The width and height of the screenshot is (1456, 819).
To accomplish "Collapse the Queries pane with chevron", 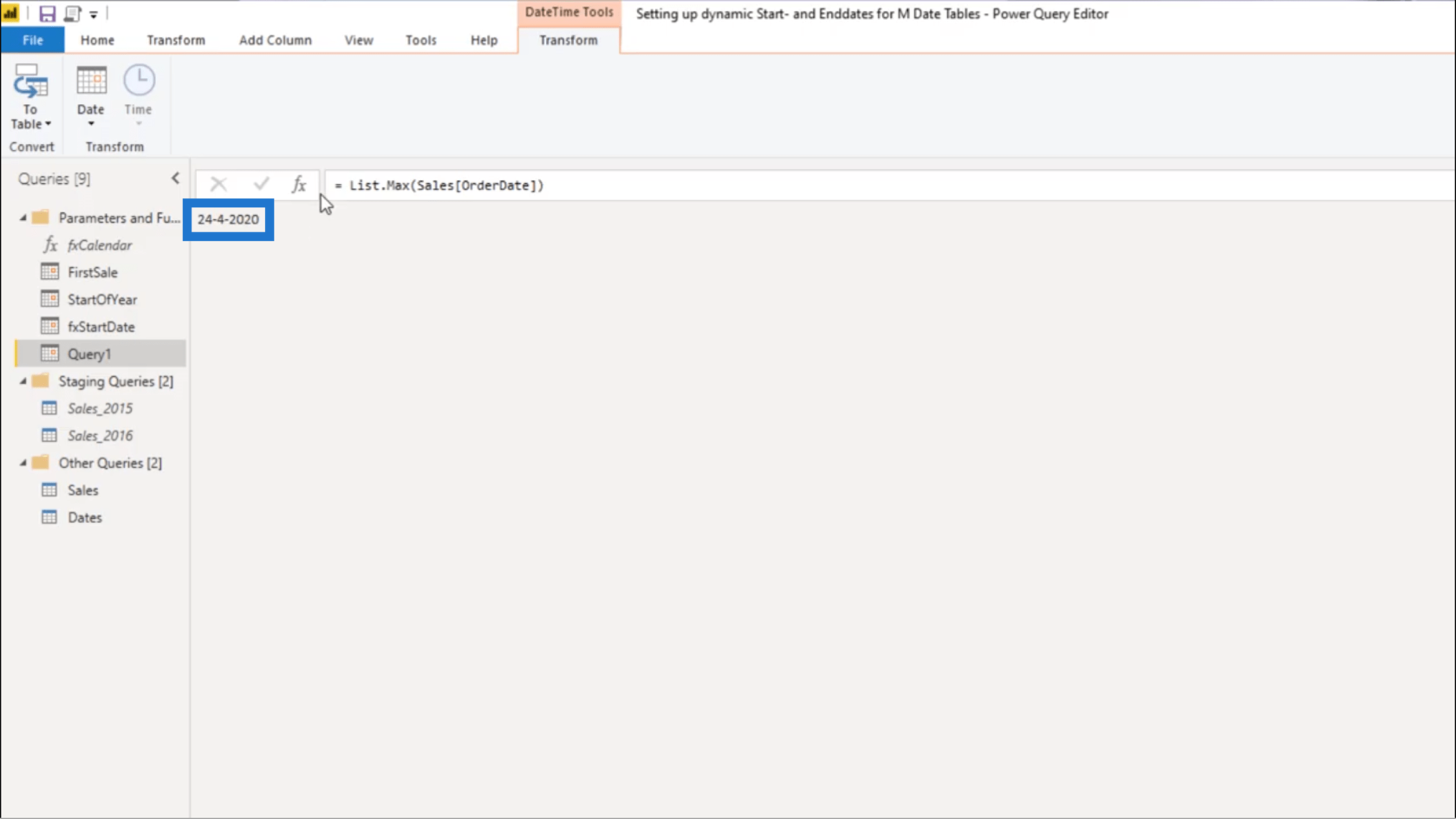I will pos(175,179).
